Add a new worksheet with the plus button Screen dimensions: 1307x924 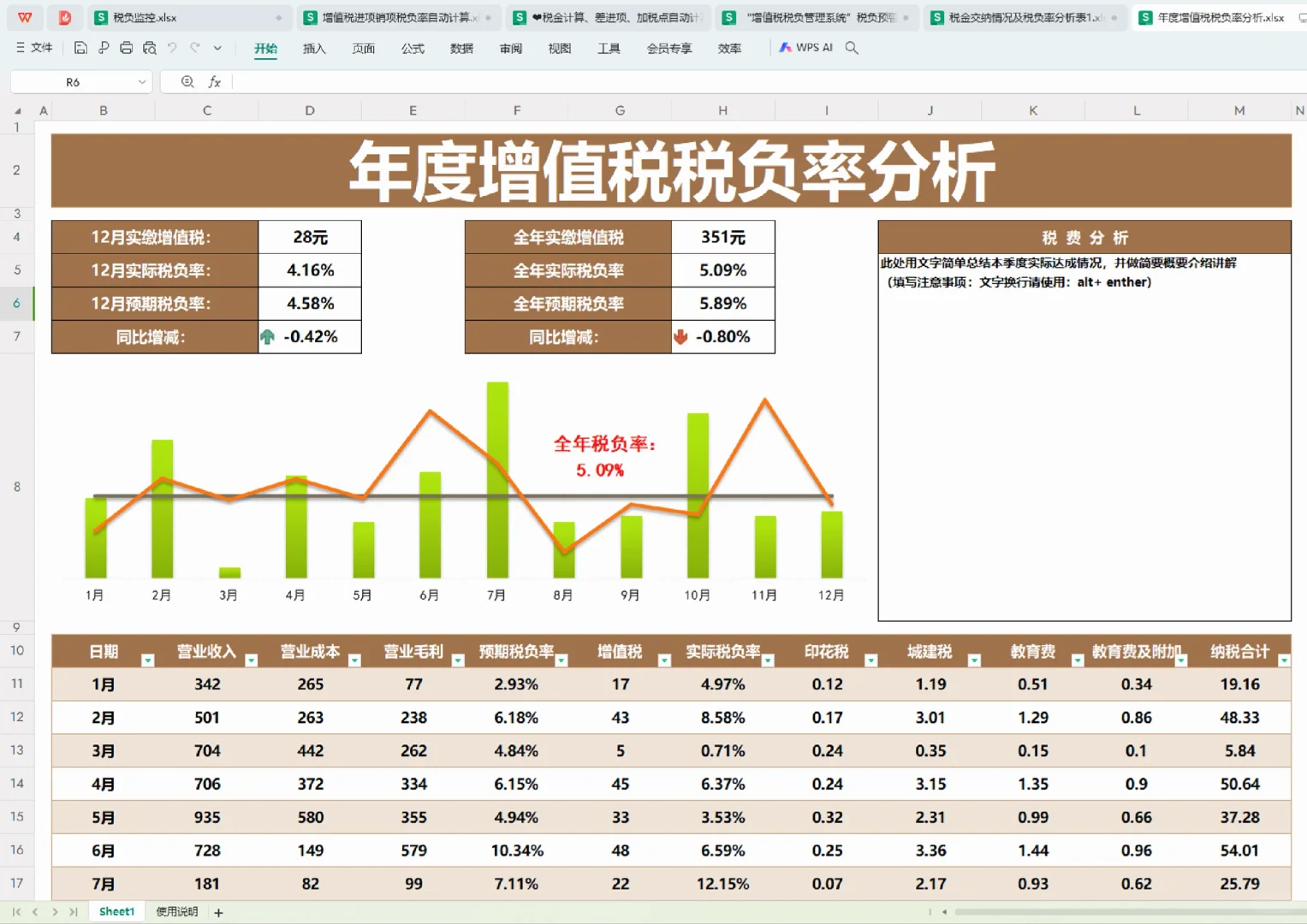[x=218, y=911]
